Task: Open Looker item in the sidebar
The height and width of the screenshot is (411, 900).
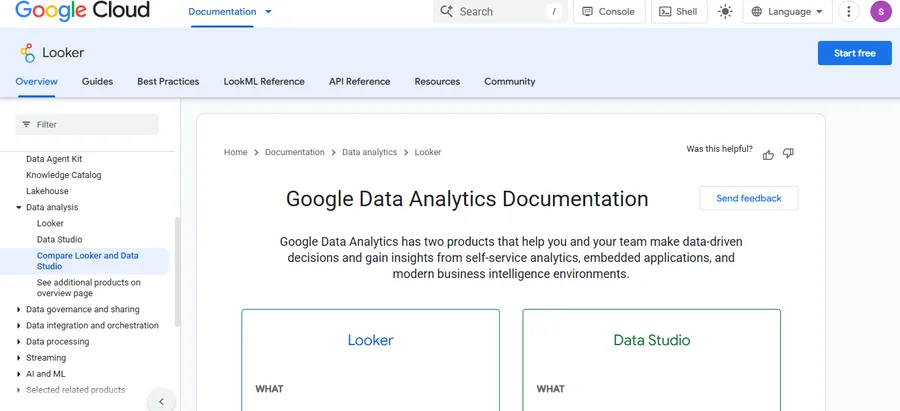Action: coord(50,223)
